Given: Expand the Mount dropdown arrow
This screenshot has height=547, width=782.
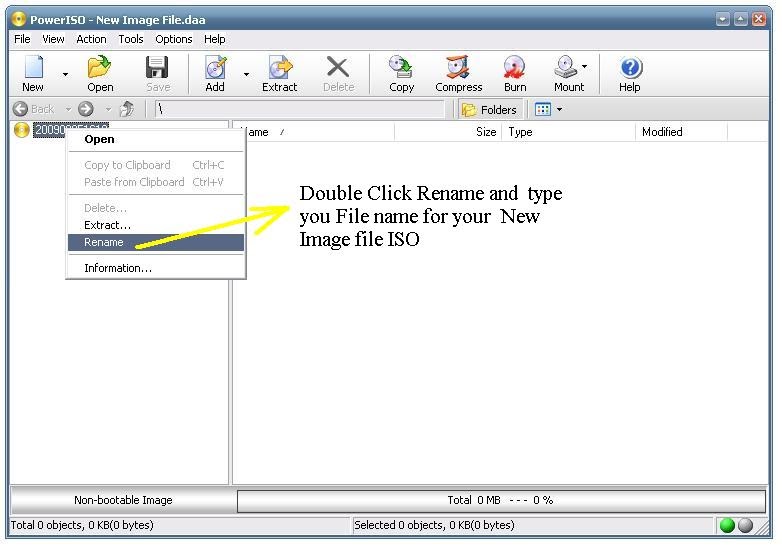Looking at the screenshot, I should pos(585,66).
